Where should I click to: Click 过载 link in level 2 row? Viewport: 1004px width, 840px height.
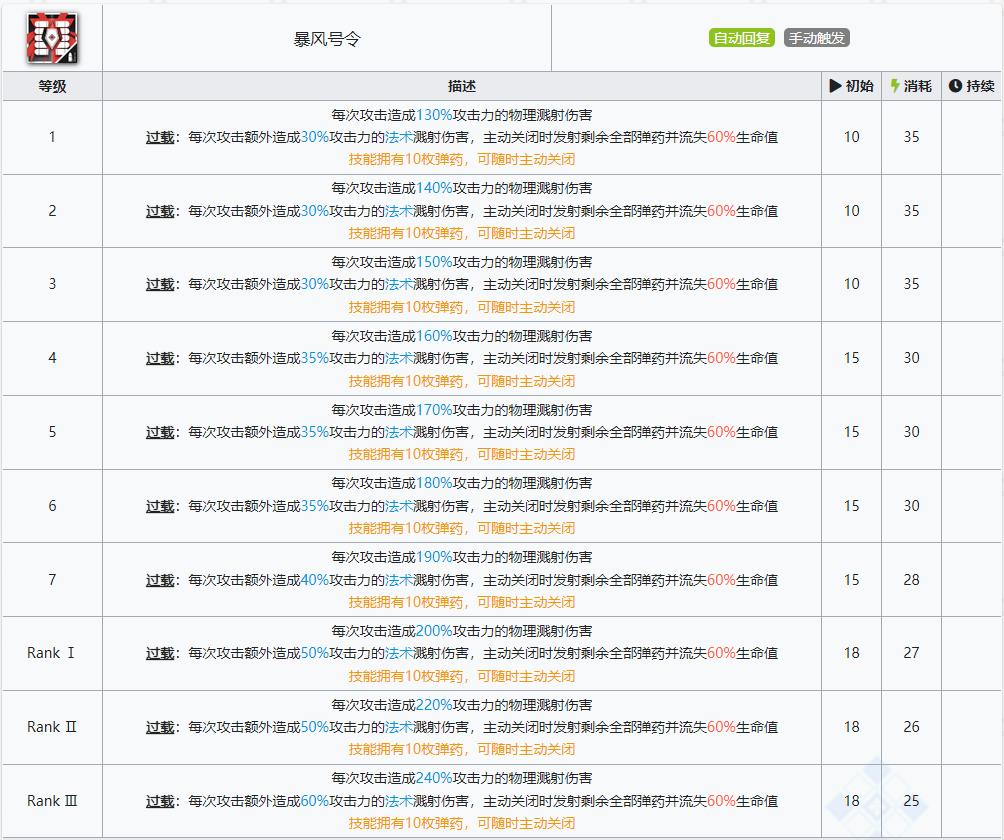point(159,211)
